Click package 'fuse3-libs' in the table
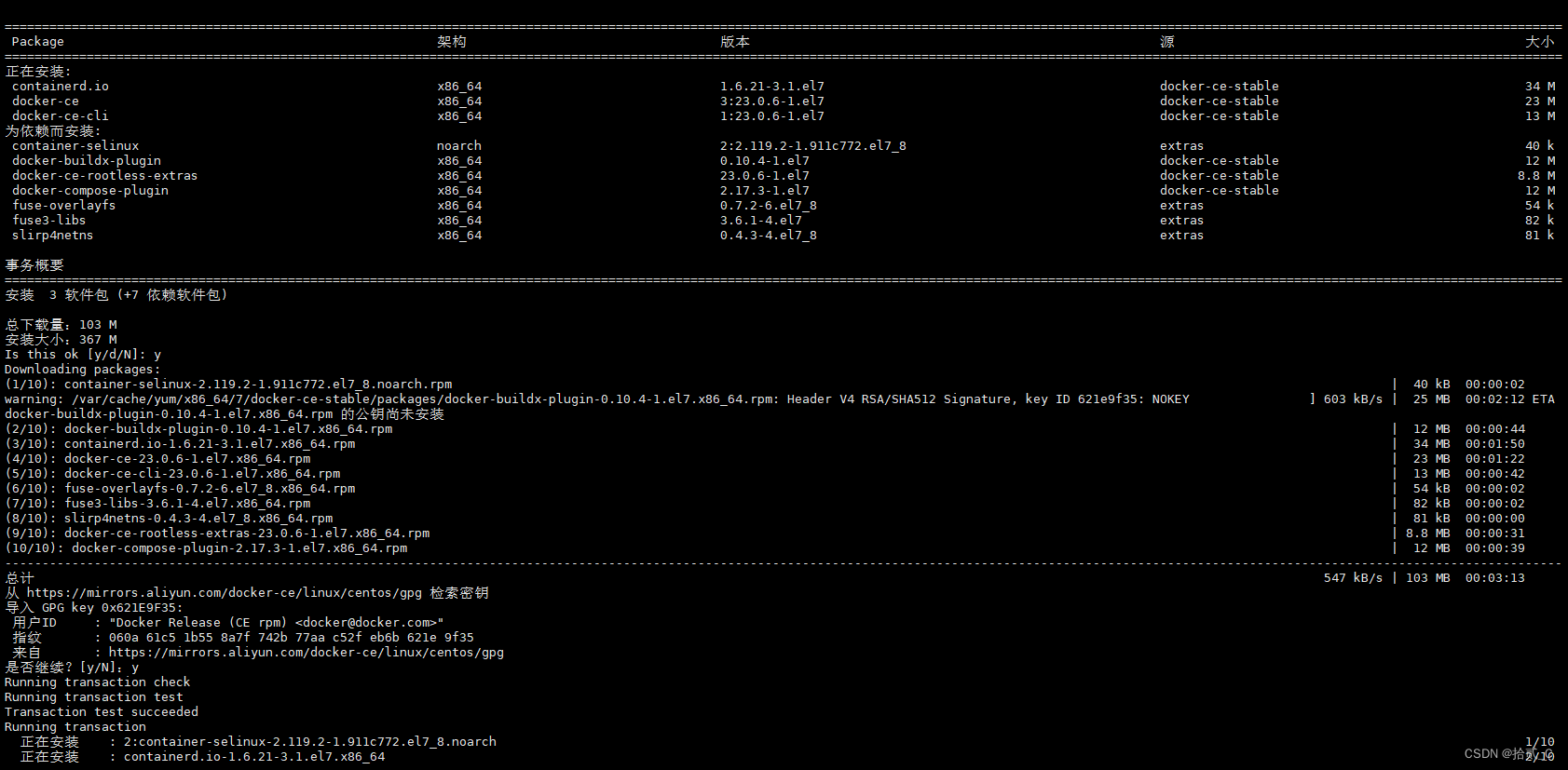 [x=49, y=221]
